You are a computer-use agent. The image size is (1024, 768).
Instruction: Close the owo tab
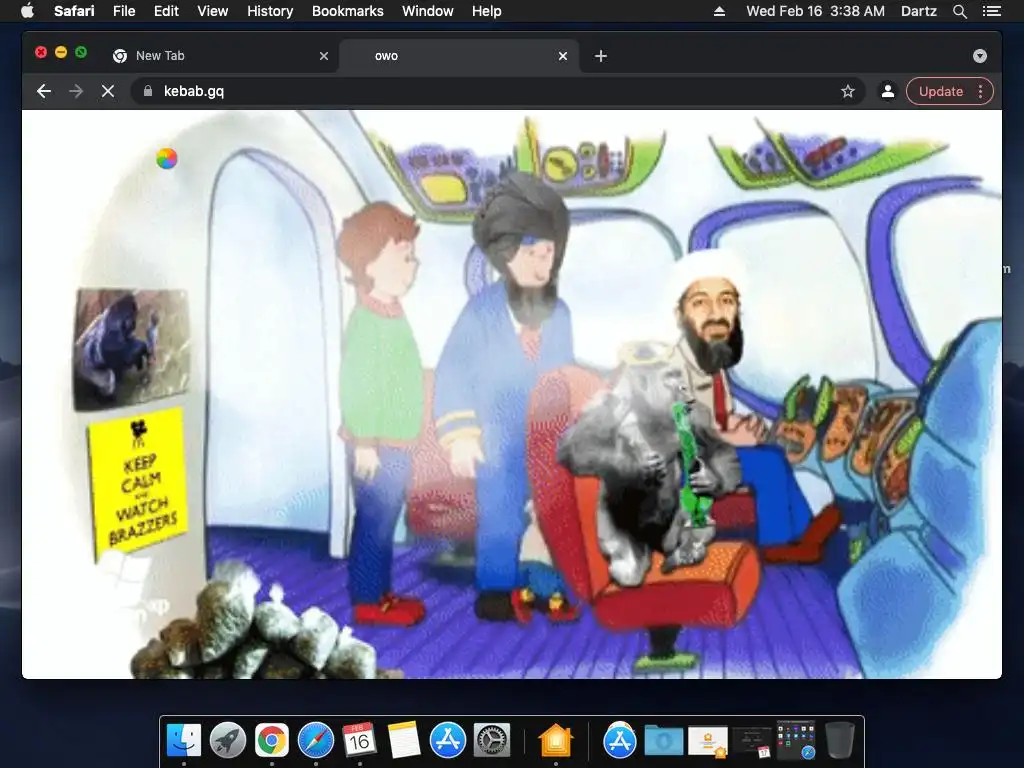pos(563,56)
